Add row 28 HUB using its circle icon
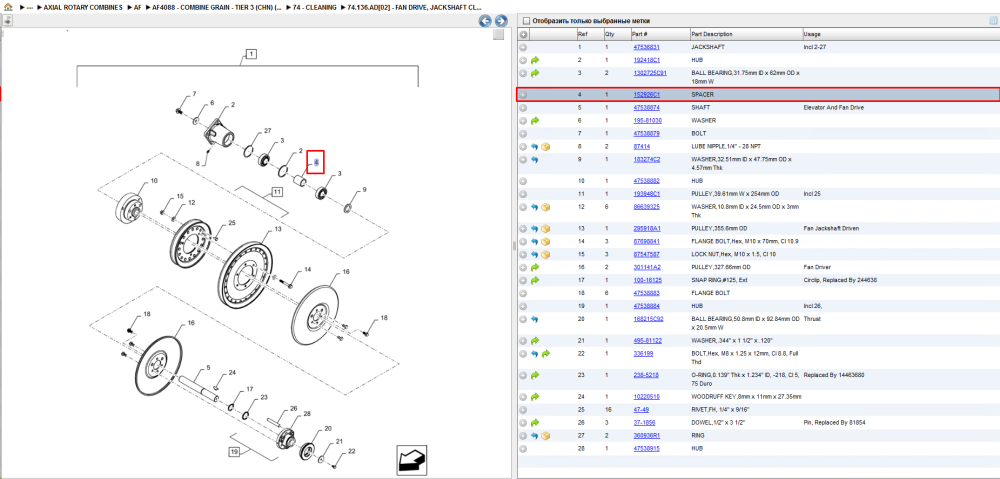The width and height of the screenshot is (1000, 479). pyautogui.click(x=523, y=449)
